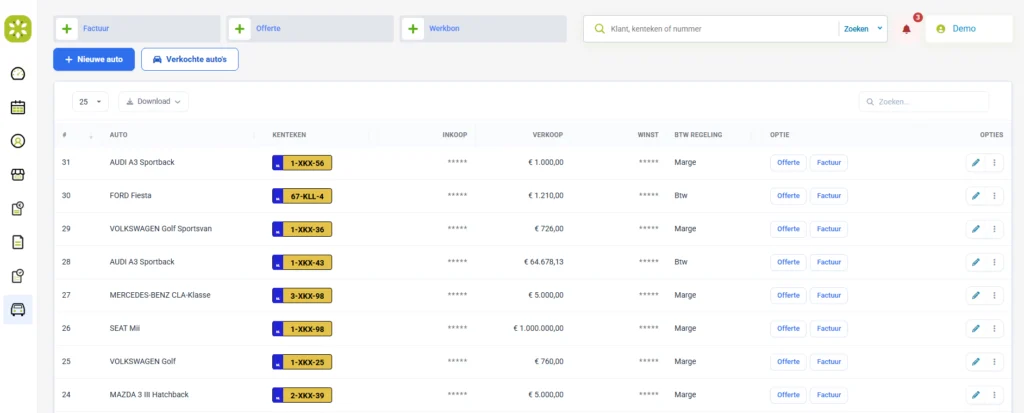Image resolution: width=1024 pixels, height=413 pixels.
Task: Sort by AUTO column header
Action: (119, 135)
